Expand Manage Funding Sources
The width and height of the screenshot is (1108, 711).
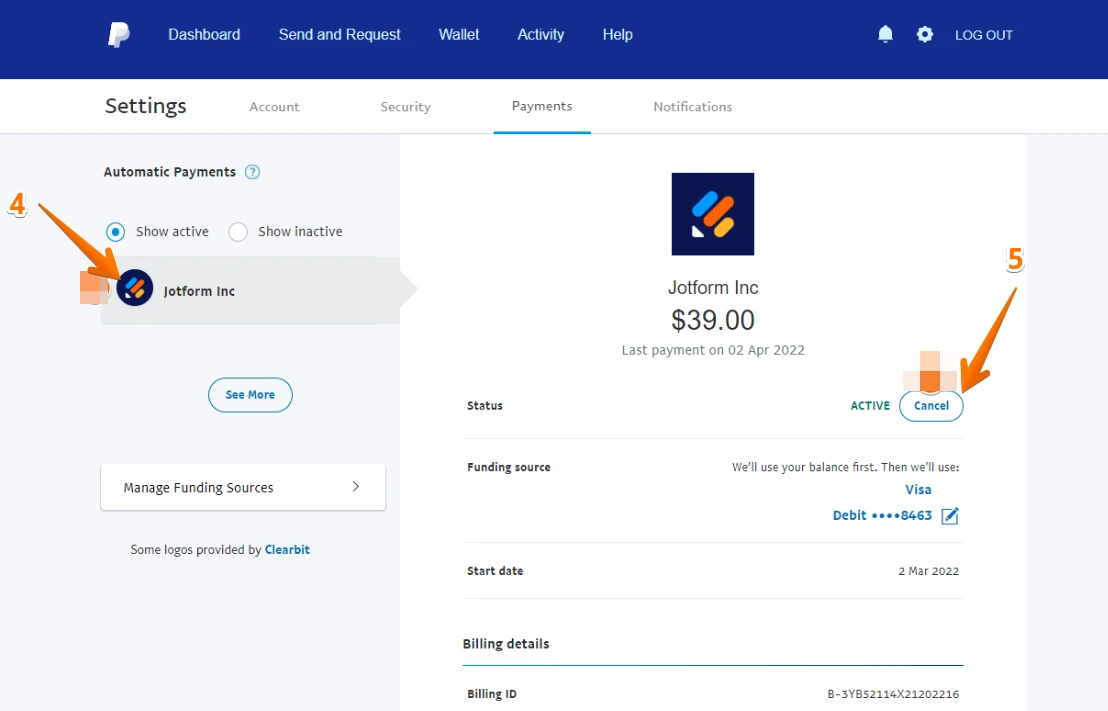tap(242, 487)
